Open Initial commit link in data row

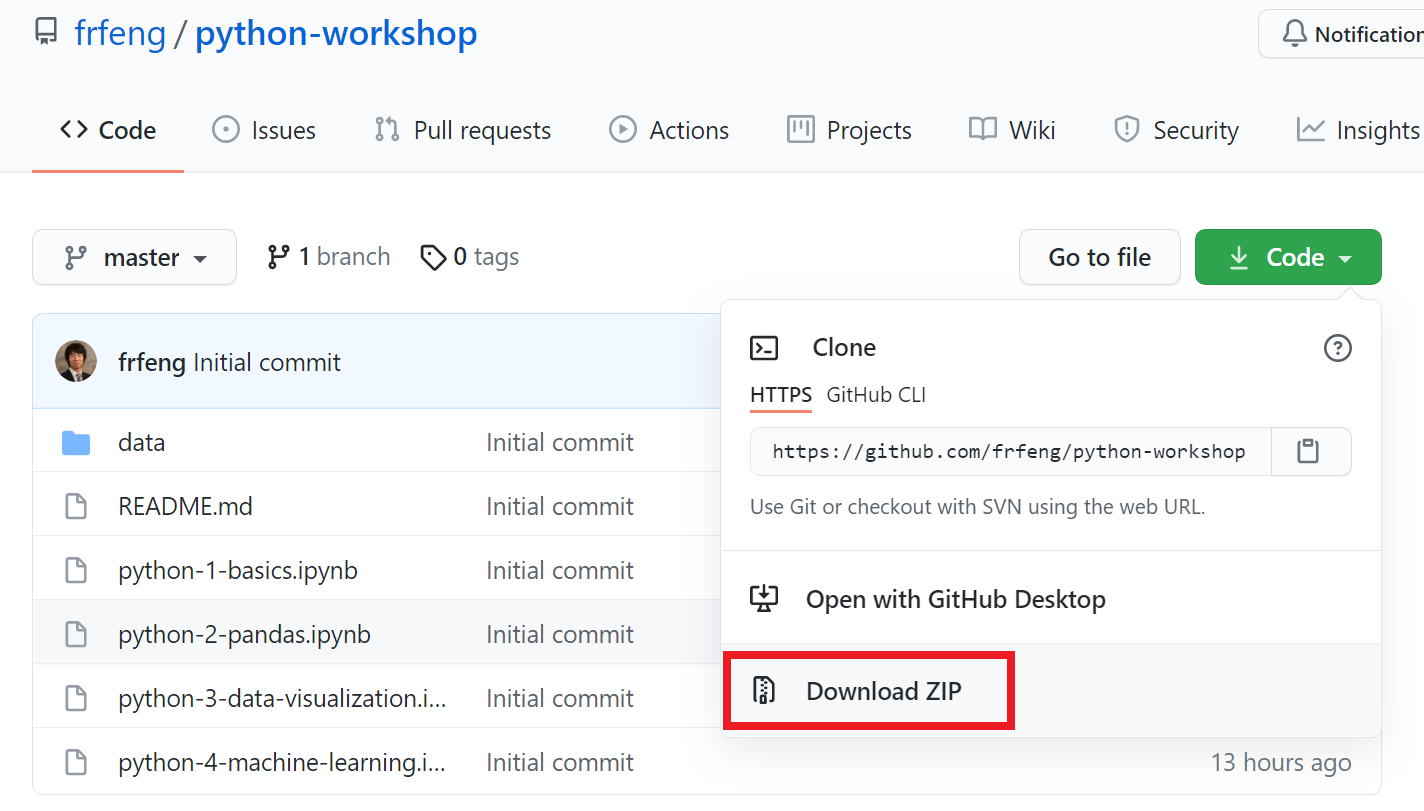(560, 442)
